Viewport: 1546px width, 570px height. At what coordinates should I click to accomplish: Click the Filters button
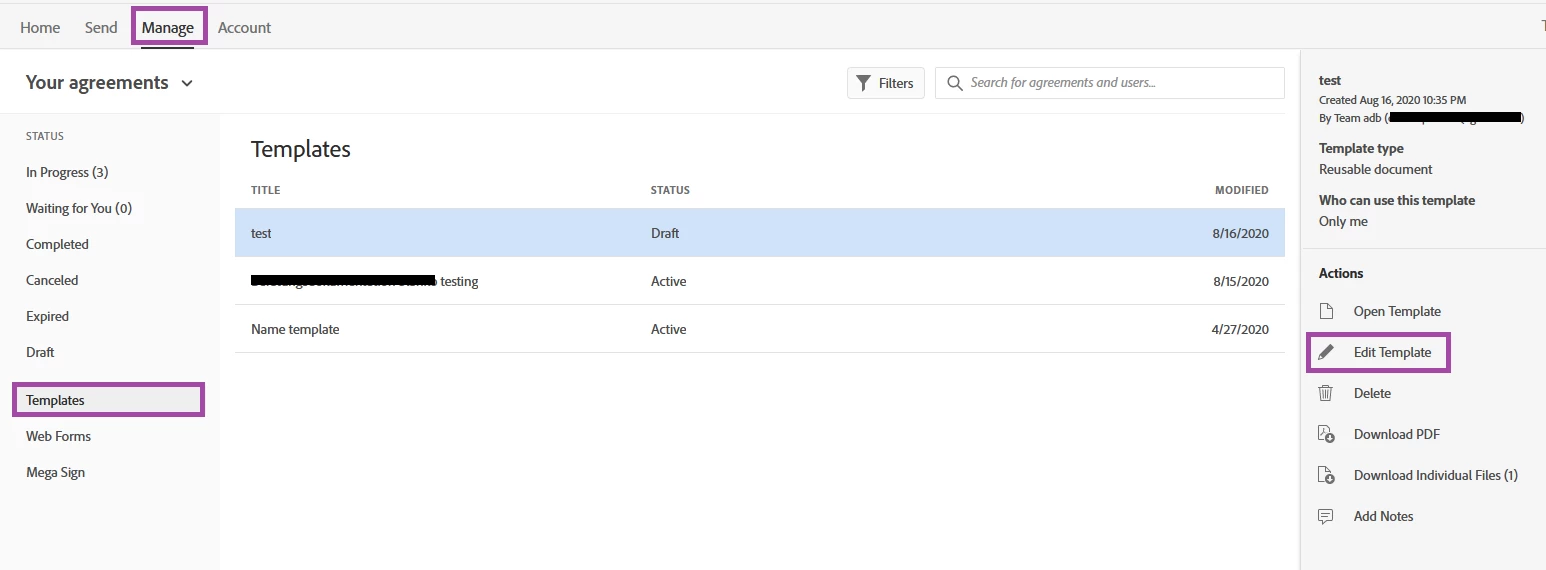click(x=886, y=83)
